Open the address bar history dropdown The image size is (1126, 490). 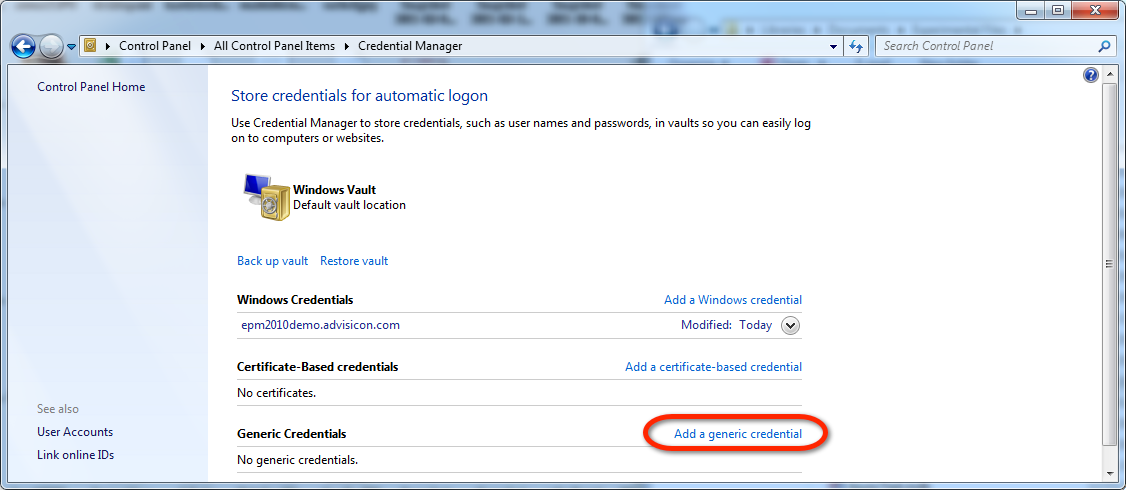click(x=833, y=46)
